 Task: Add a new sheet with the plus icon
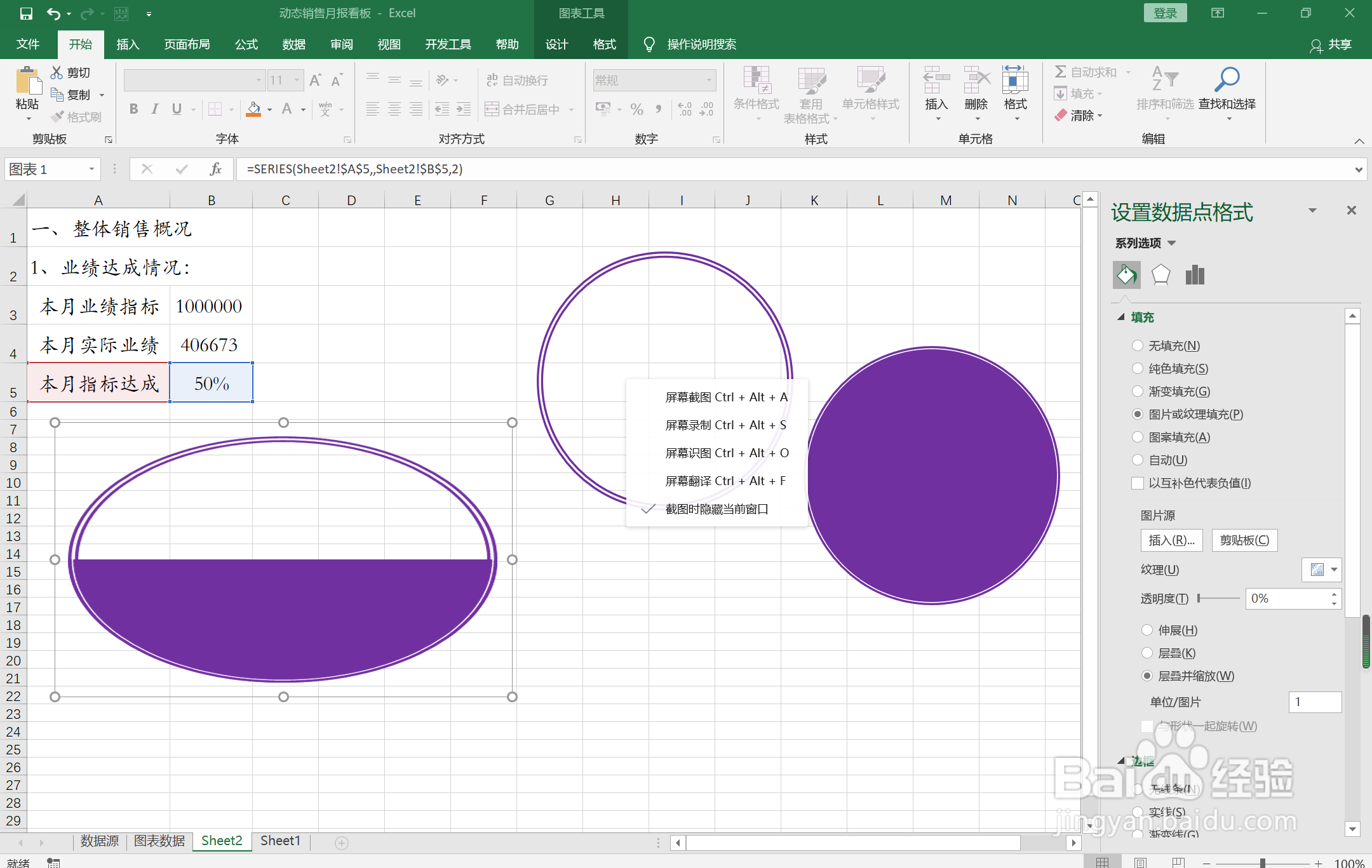click(x=342, y=843)
